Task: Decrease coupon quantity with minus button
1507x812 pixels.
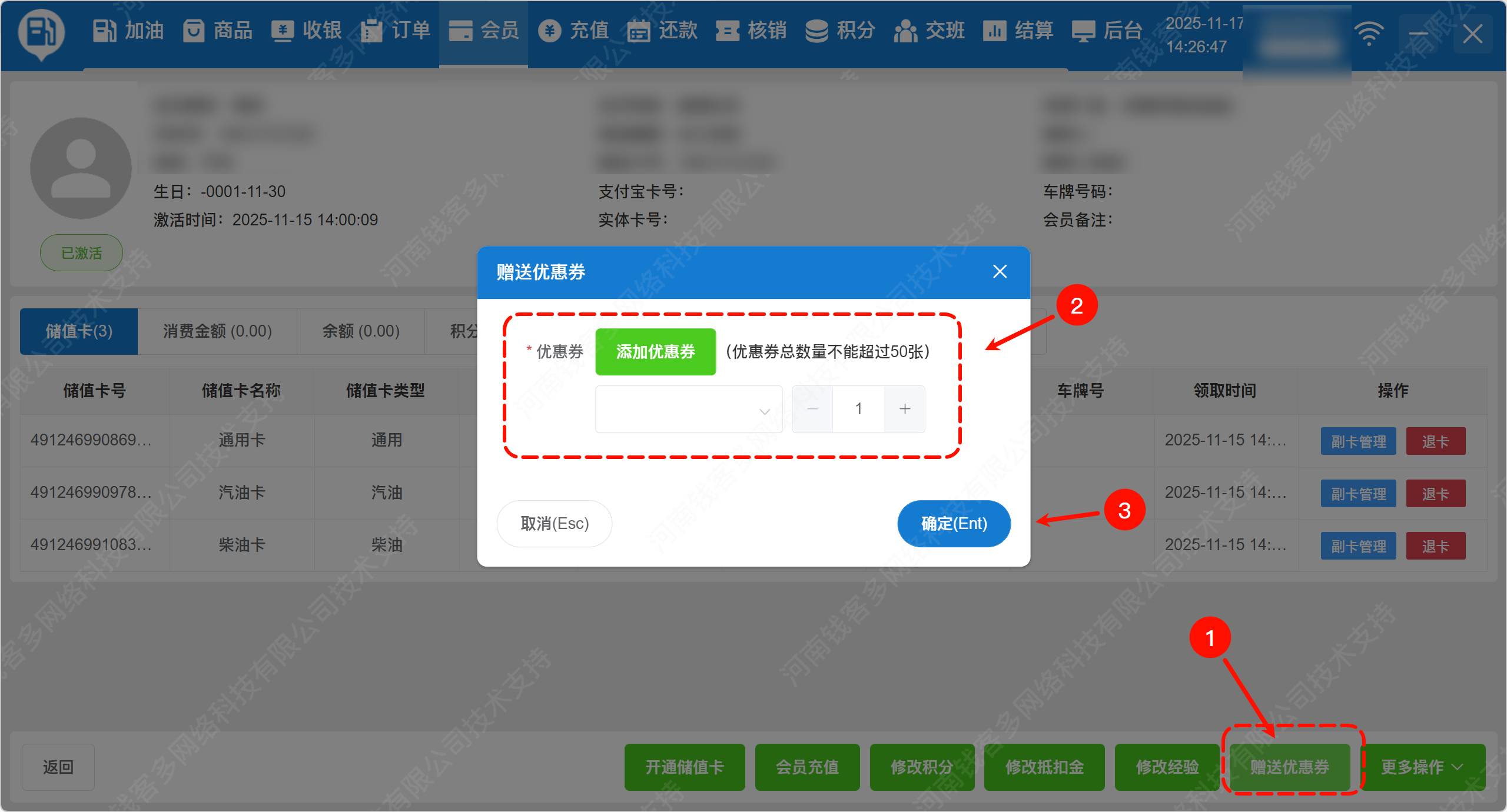Action: (x=812, y=409)
